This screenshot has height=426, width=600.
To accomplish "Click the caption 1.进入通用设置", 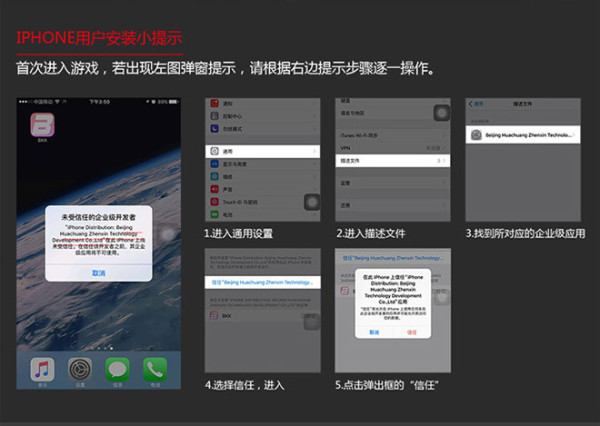I will 238,233.
